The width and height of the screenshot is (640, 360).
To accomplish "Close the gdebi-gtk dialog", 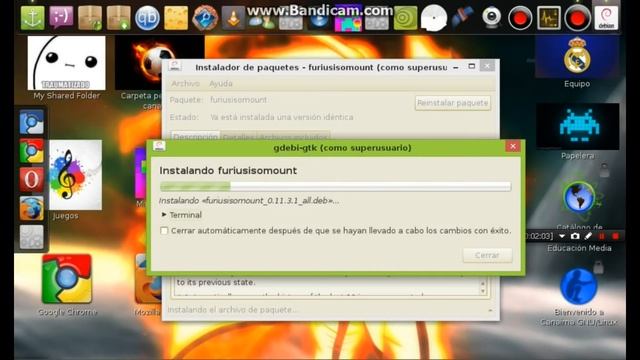I will [x=513, y=147].
